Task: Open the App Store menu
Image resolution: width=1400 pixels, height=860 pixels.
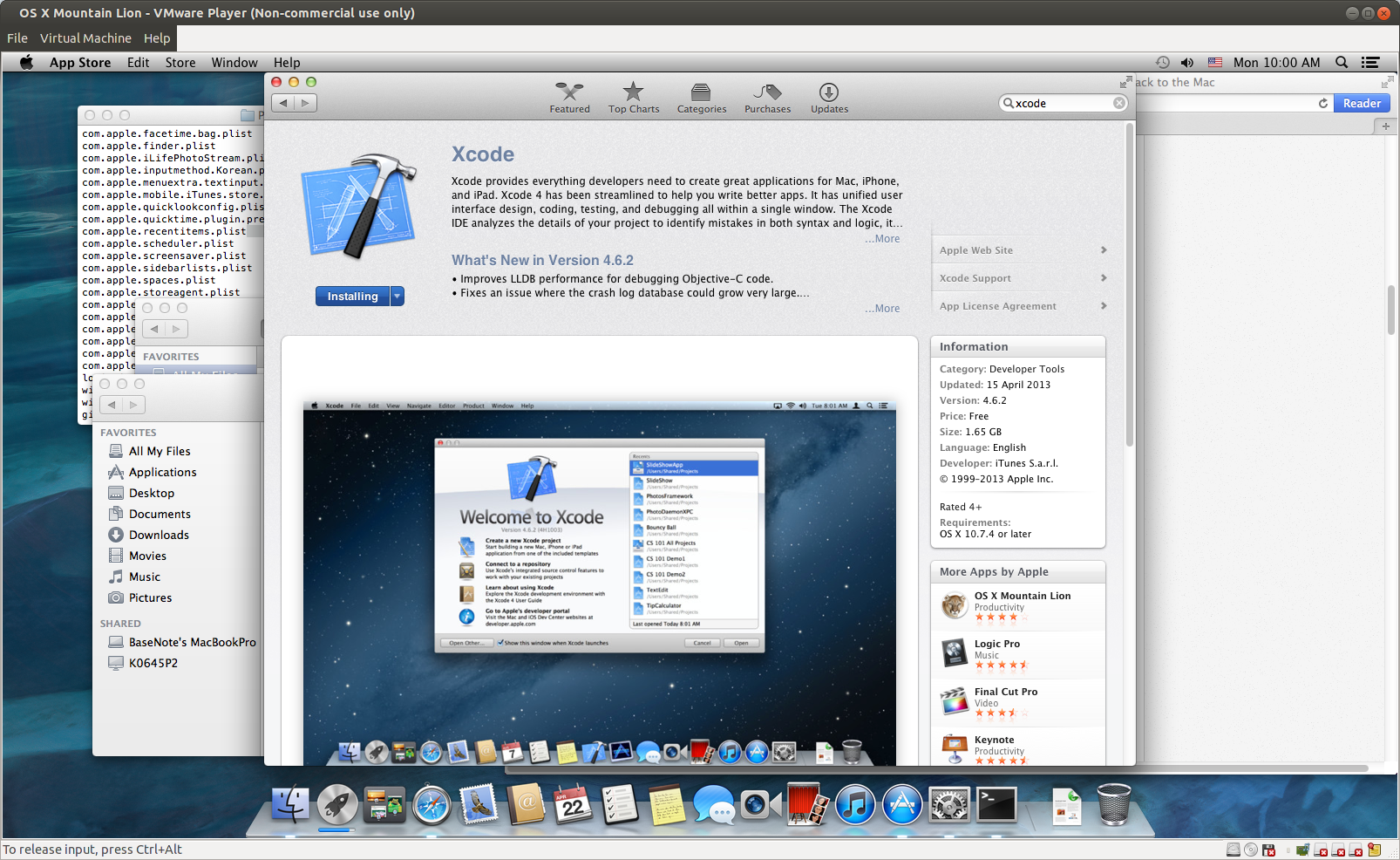Action: pyautogui.click(x=80, y=63)
